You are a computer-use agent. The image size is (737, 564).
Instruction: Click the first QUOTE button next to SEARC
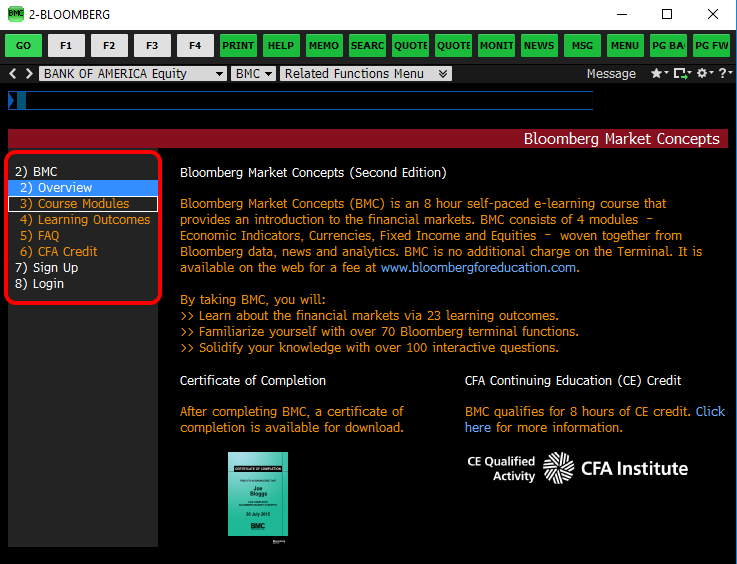tap(410, 46)
